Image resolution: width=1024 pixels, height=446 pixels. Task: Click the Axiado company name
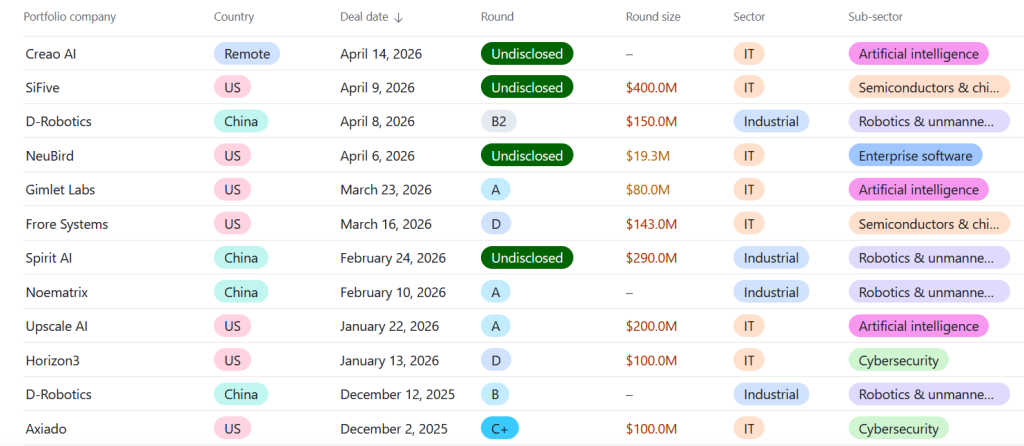pyautogui.click(x=48, y=428)
